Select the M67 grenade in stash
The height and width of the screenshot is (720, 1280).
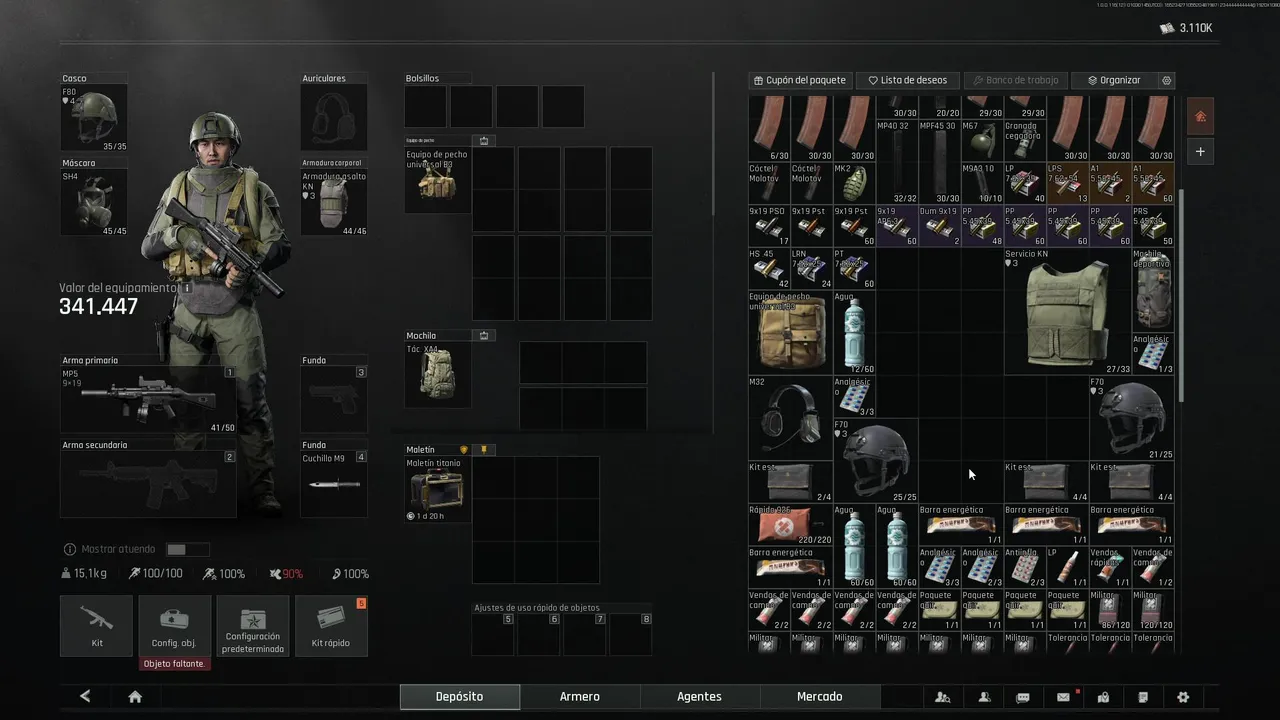(x=982, y=140)
